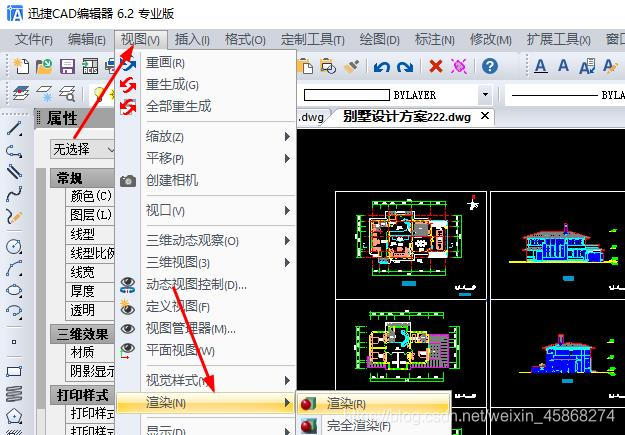625x435 pixels.
Task: Select the Arc drawing tool
Action: pyautogui.click(x=14, y=268)
